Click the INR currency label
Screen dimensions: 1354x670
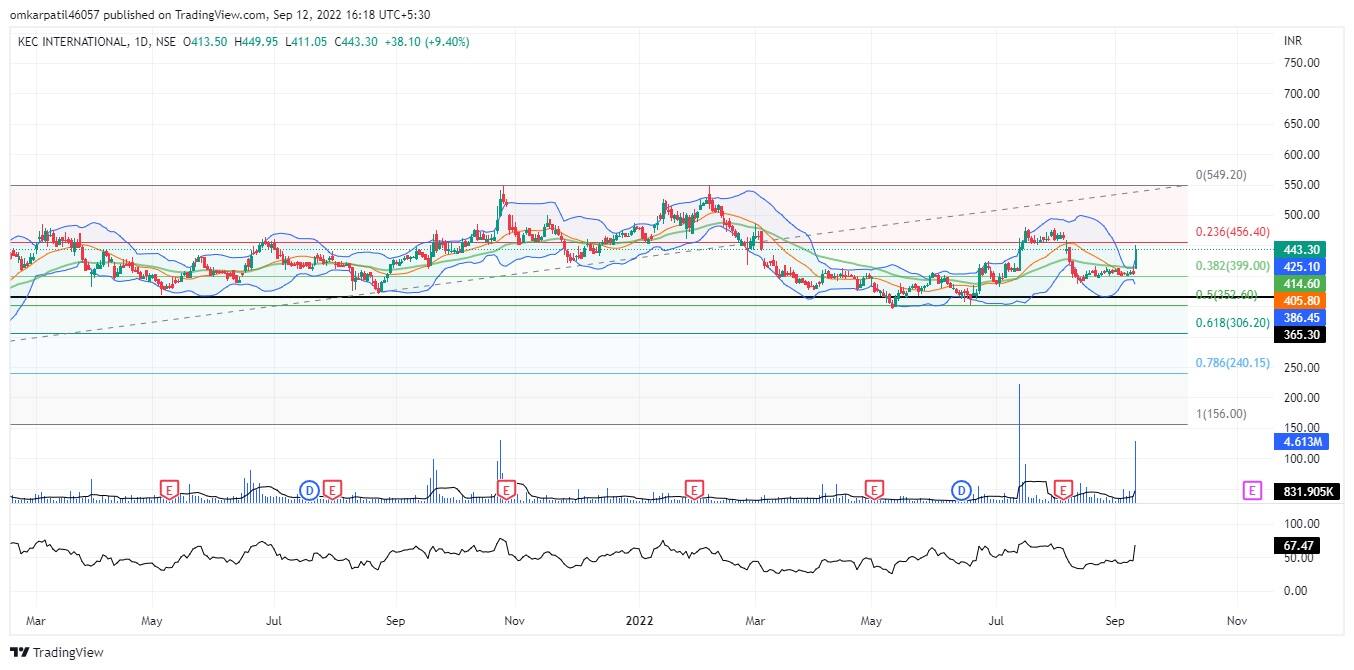click(1293, 42)
